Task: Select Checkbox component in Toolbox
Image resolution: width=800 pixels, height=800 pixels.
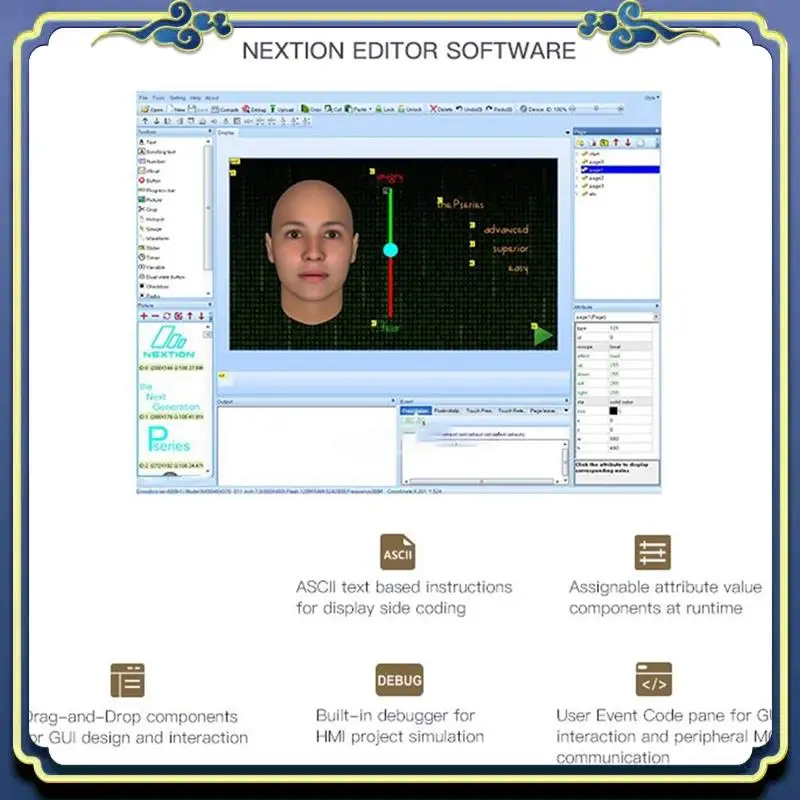Action: pos(154,287)
